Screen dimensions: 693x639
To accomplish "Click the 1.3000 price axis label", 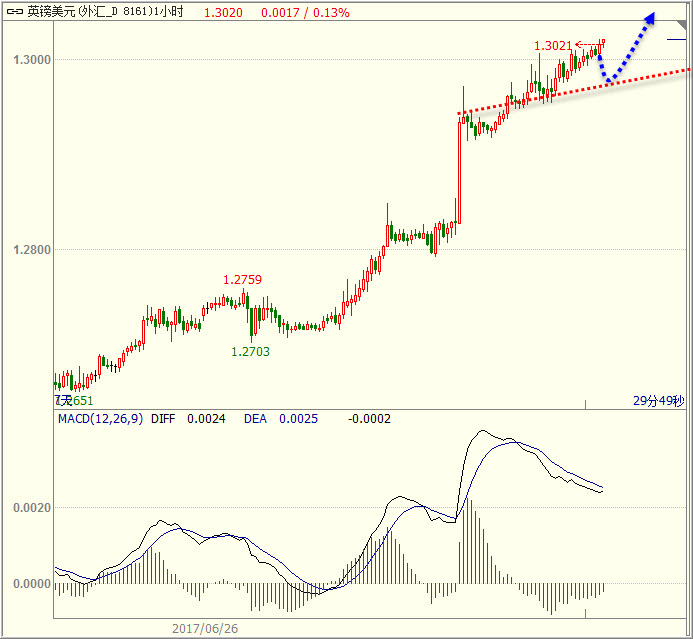I will 30,60.
